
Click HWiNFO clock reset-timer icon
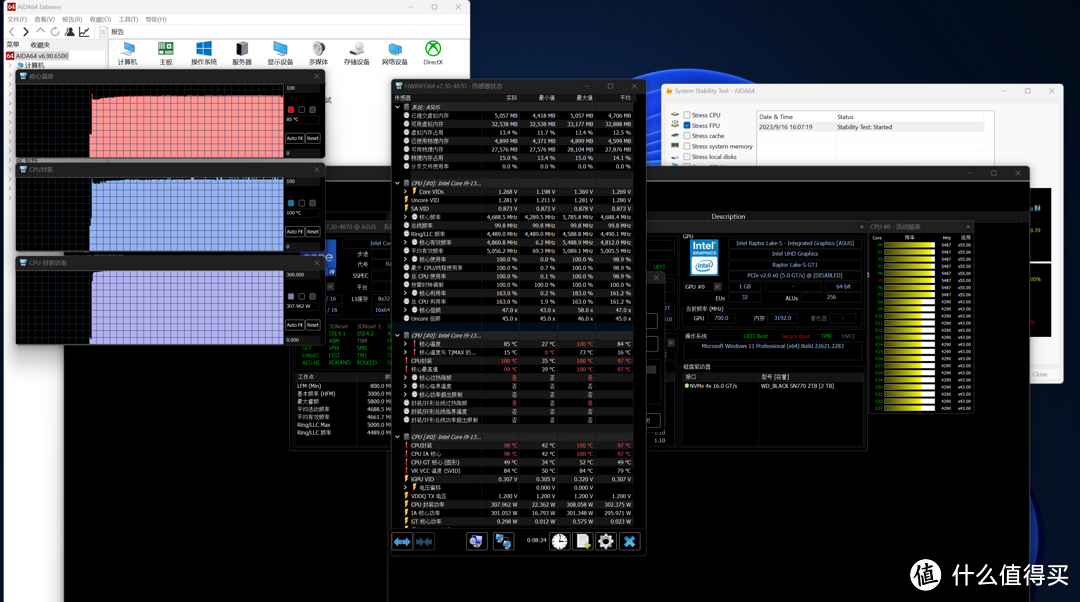(559, 542)
